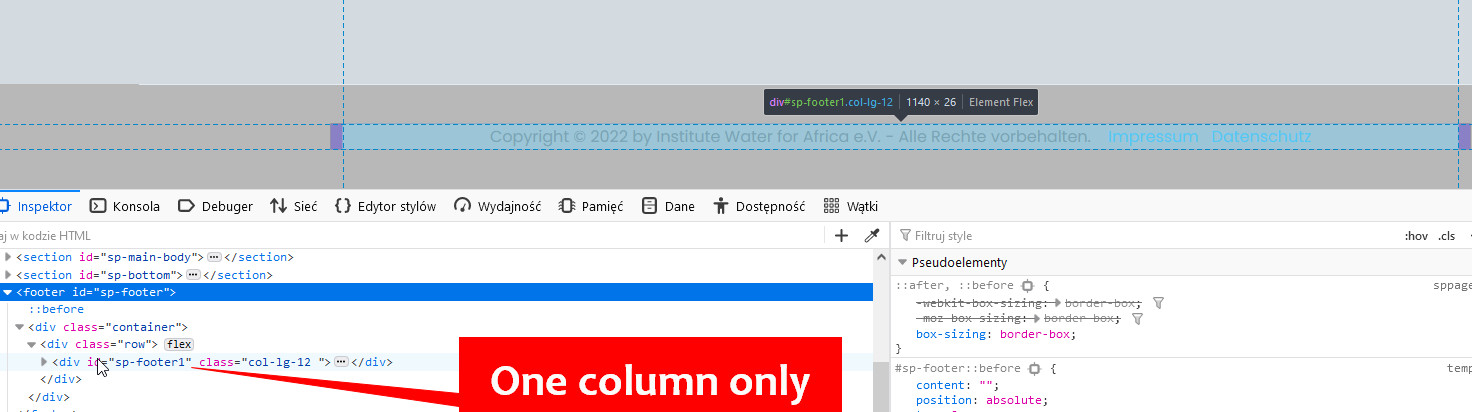Viewport: 1472px width, 412px height.
Task: Collapse the Pseudoelementy section
Action: [903, 262]
